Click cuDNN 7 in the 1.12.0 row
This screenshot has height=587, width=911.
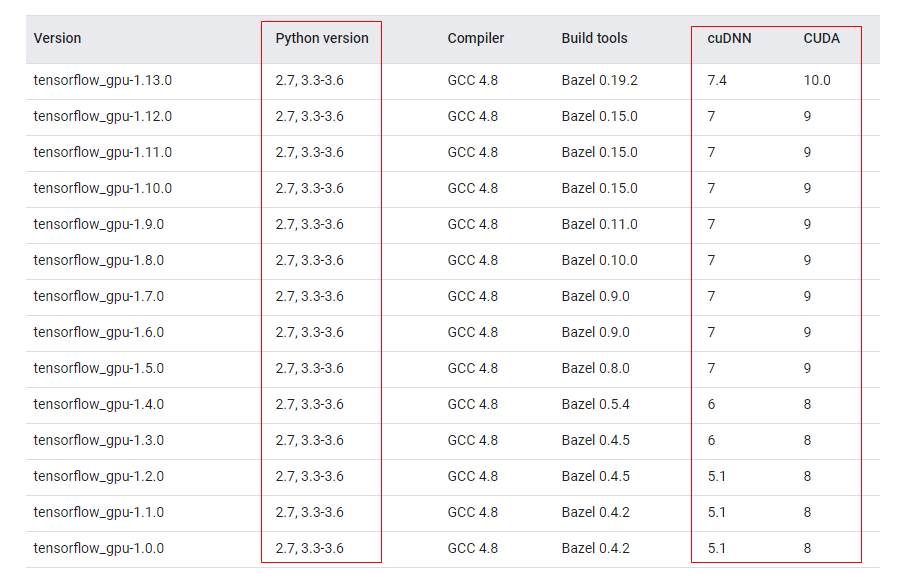[711, 116]
